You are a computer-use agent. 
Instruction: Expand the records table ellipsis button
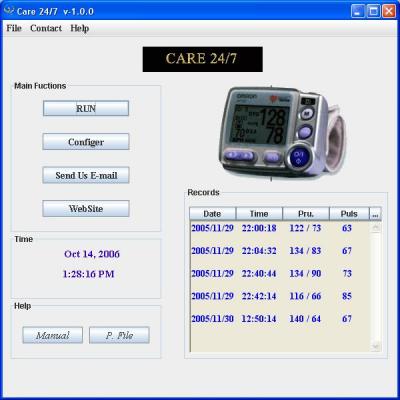click(x=375, y=214)
